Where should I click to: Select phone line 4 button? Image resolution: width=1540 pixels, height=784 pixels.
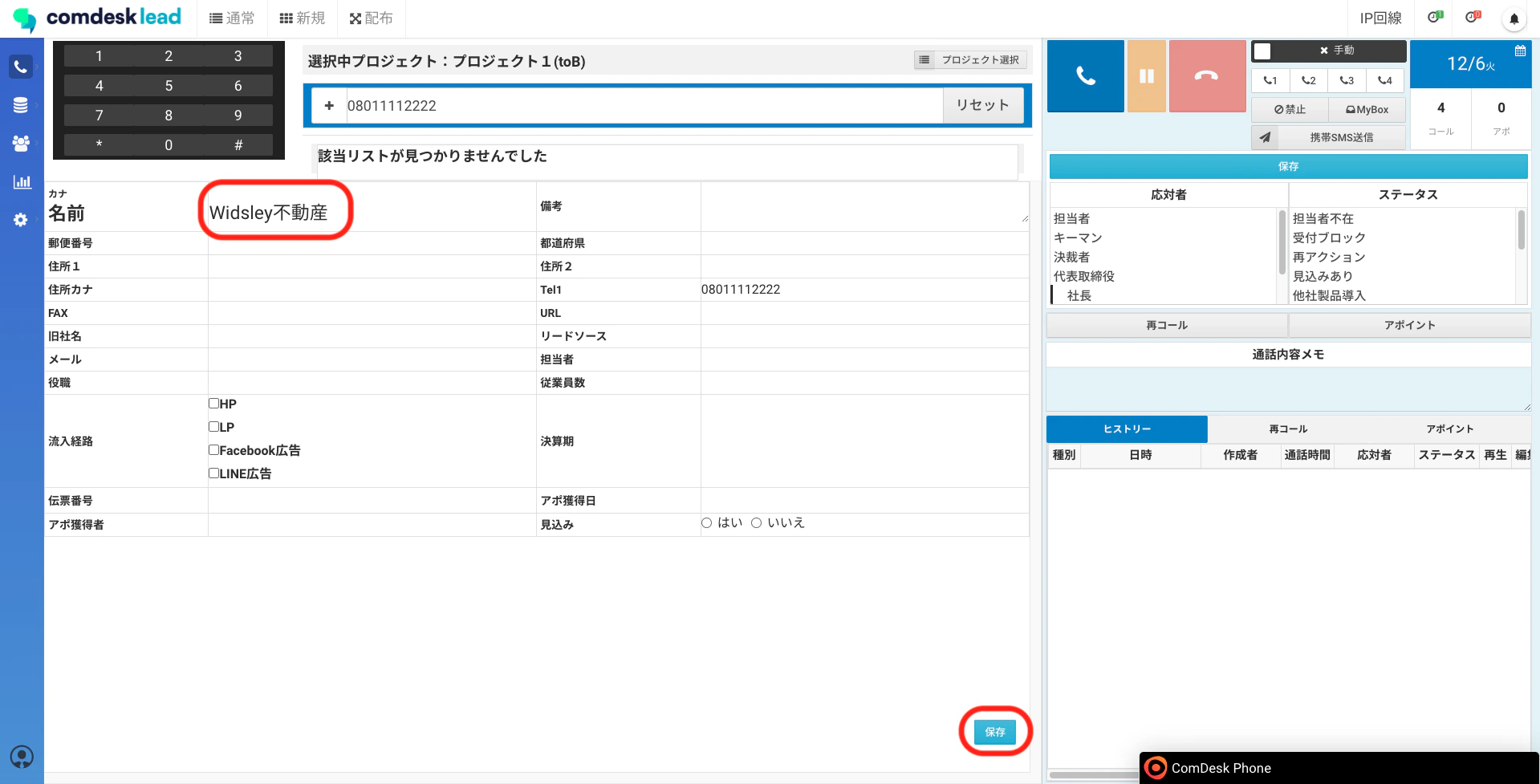1385,80
